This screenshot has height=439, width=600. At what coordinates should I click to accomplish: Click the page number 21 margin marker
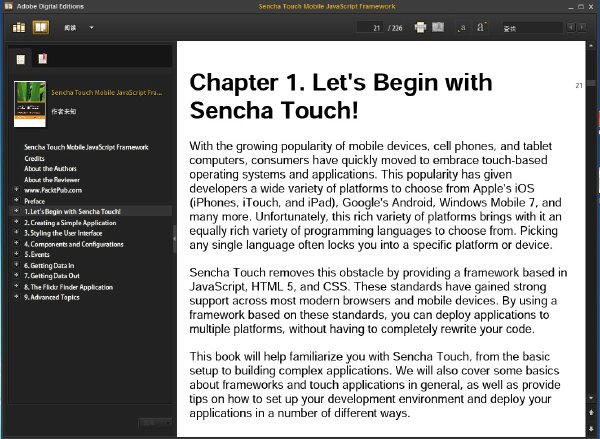[579, 85]
